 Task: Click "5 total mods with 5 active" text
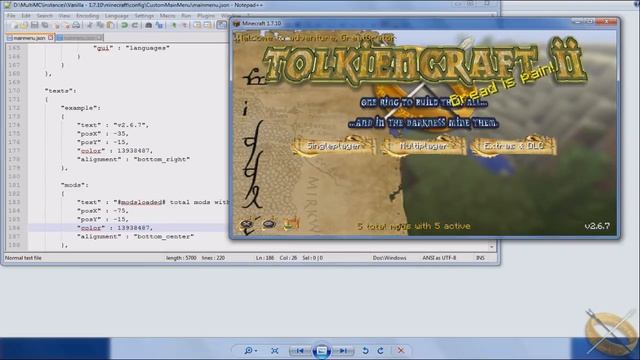(x=413, y=226)
